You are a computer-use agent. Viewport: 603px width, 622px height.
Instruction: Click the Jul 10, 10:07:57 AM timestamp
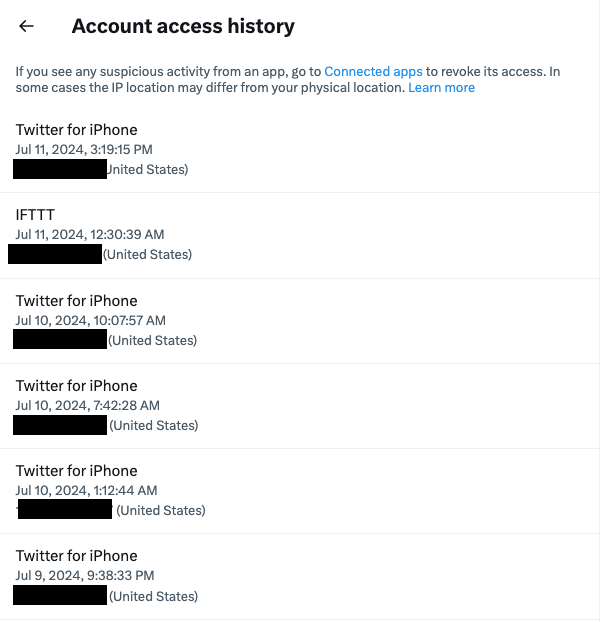(90, 320)
